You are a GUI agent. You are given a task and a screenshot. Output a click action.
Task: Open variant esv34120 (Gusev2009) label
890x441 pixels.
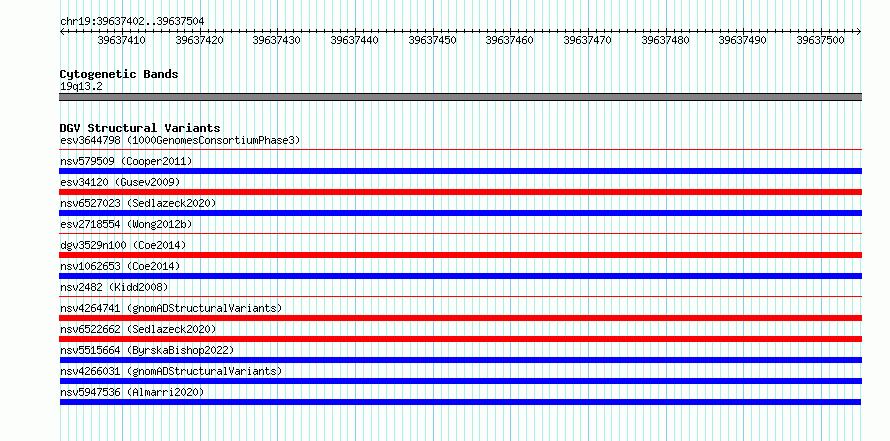tap(120, 182)
